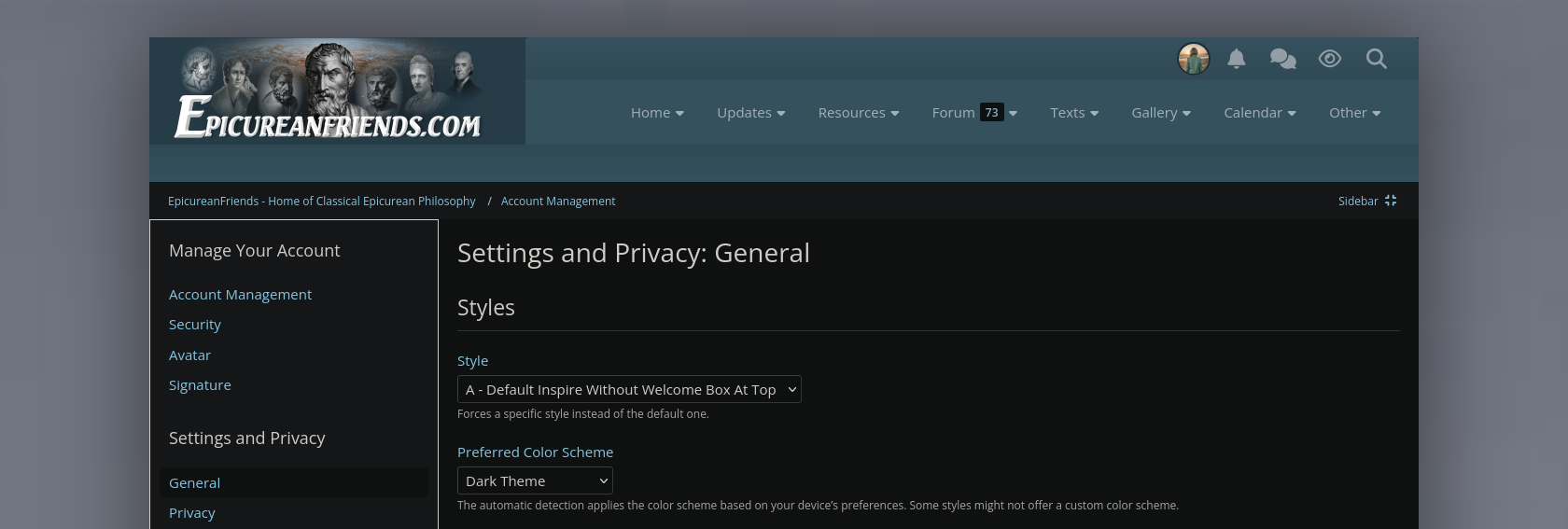Click the eye icon for watched threads
The width and height of the screenshot is (1568, 529).
tap(1330, 59)
